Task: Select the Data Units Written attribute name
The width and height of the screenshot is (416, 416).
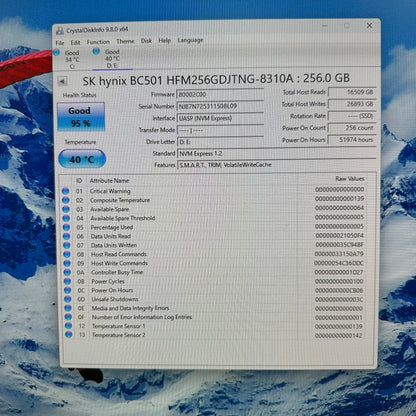Action: click(x=114, y=245)
